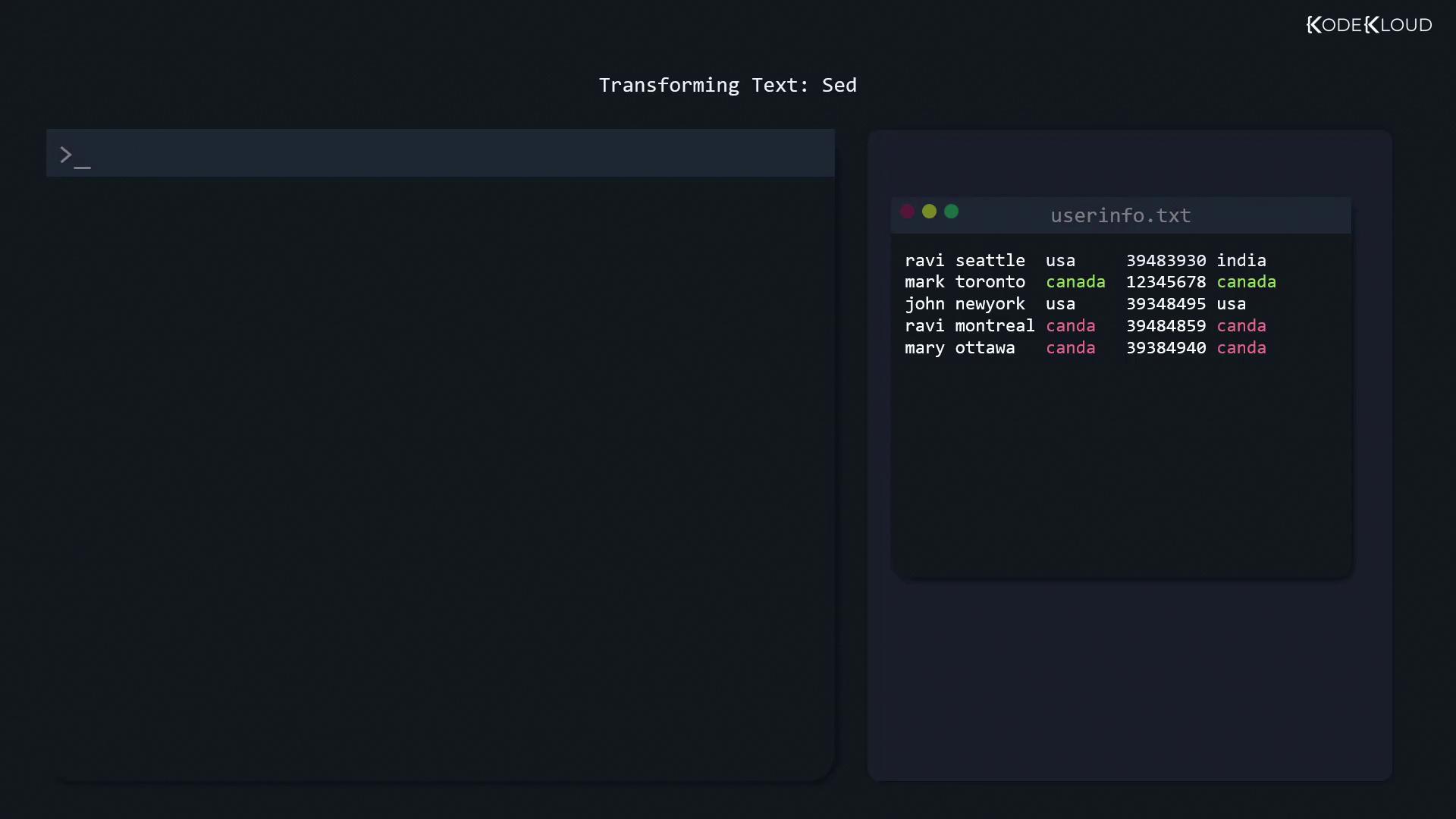Click the green 'canada' at end of mark's row
Viewport: 1456px width, 819px height.
[x=1245, y=282]
